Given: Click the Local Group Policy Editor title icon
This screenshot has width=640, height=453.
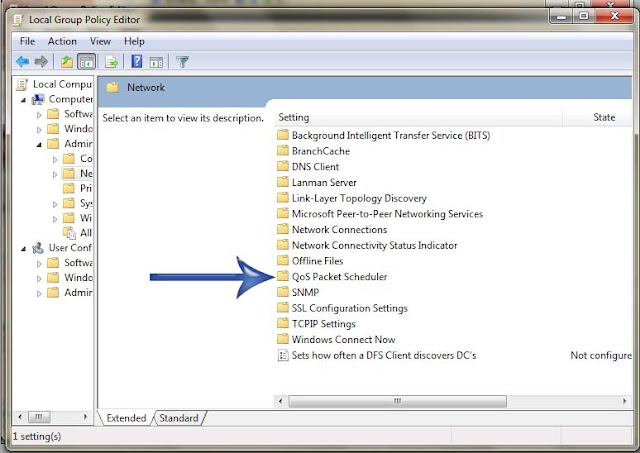Looking at the screenshot, I should point(18,20).
